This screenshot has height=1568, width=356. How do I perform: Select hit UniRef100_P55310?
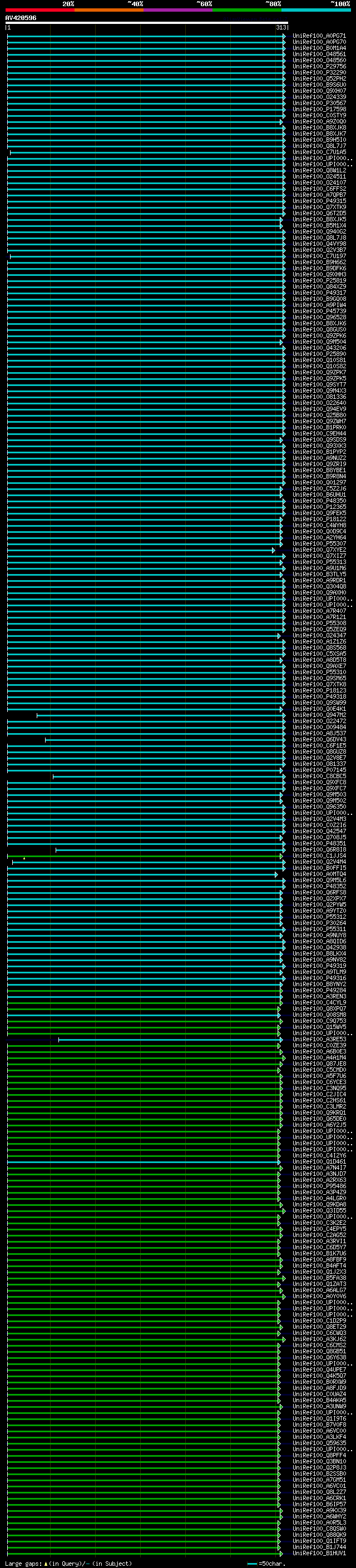319,672
